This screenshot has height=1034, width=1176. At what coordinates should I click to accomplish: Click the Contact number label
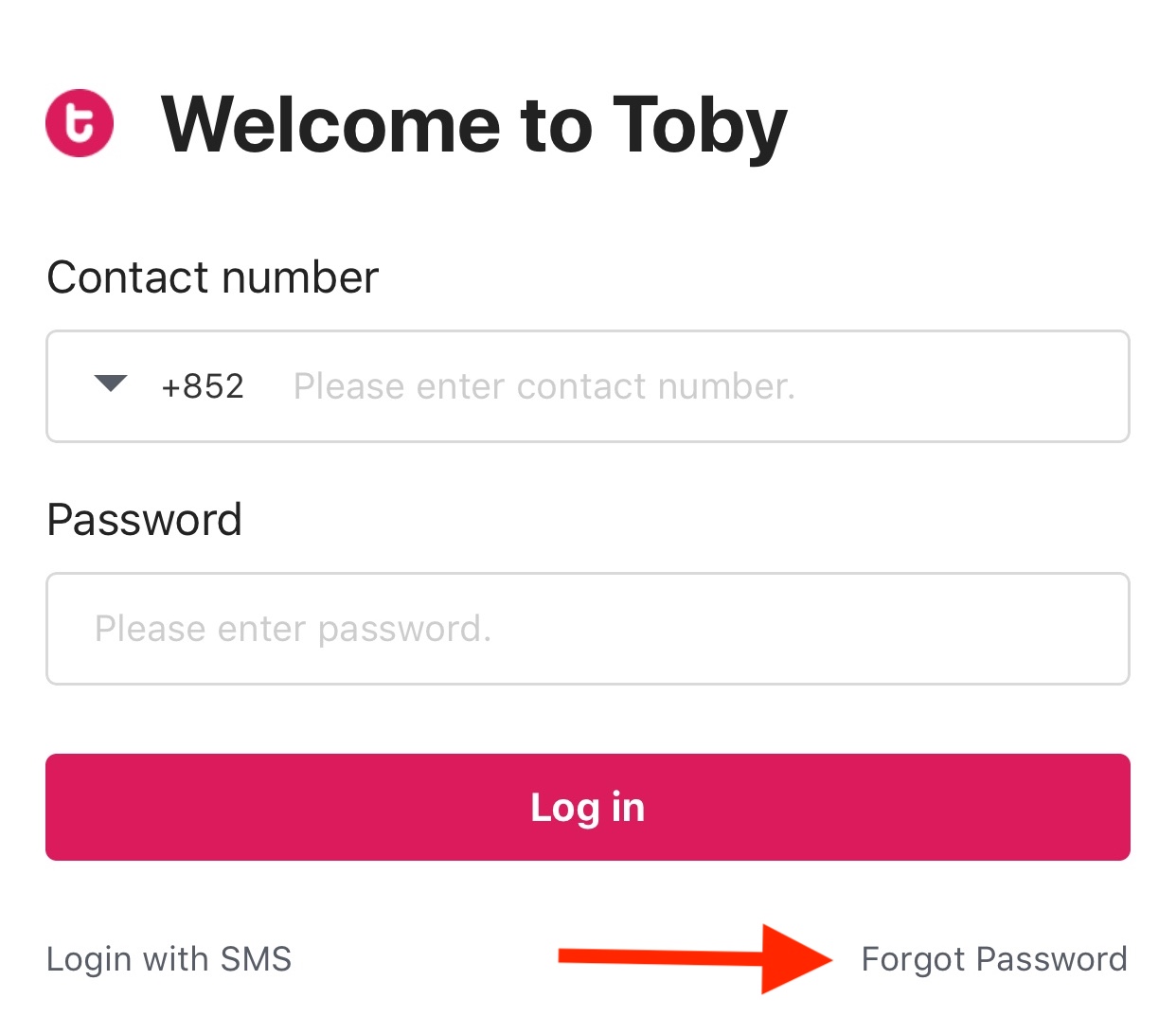coord(213,277)
